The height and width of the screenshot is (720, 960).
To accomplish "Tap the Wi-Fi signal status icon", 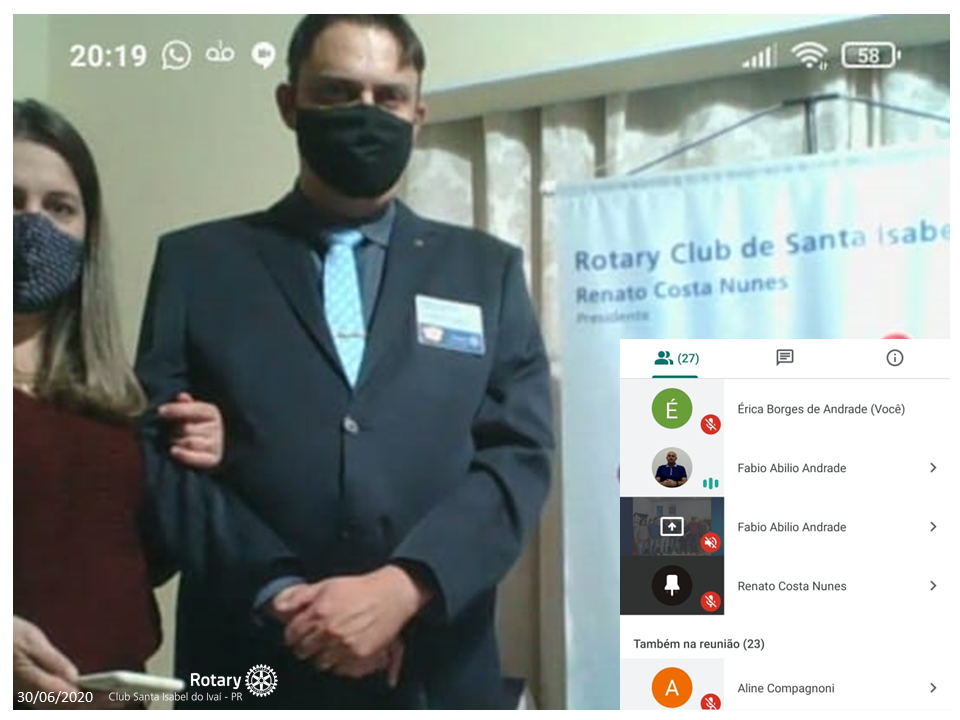I will pos(809,56).
